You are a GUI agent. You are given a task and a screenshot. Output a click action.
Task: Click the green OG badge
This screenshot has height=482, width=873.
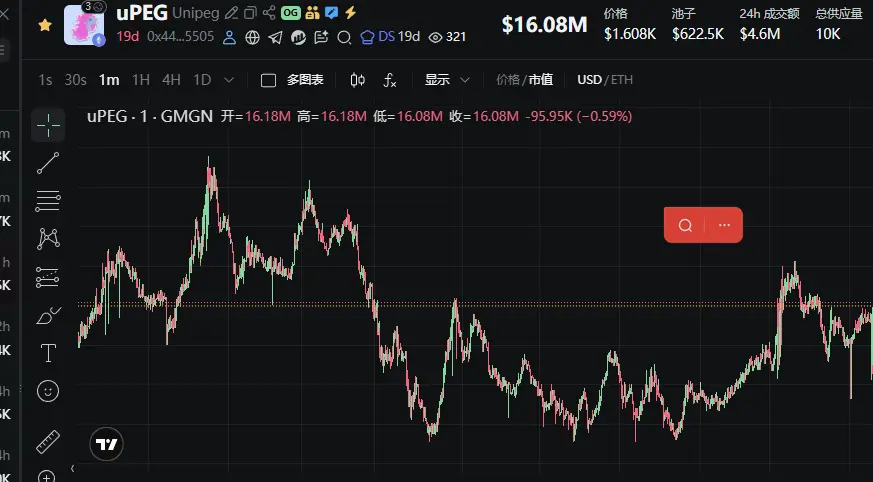pyautogui.click(x=291, y=13)
